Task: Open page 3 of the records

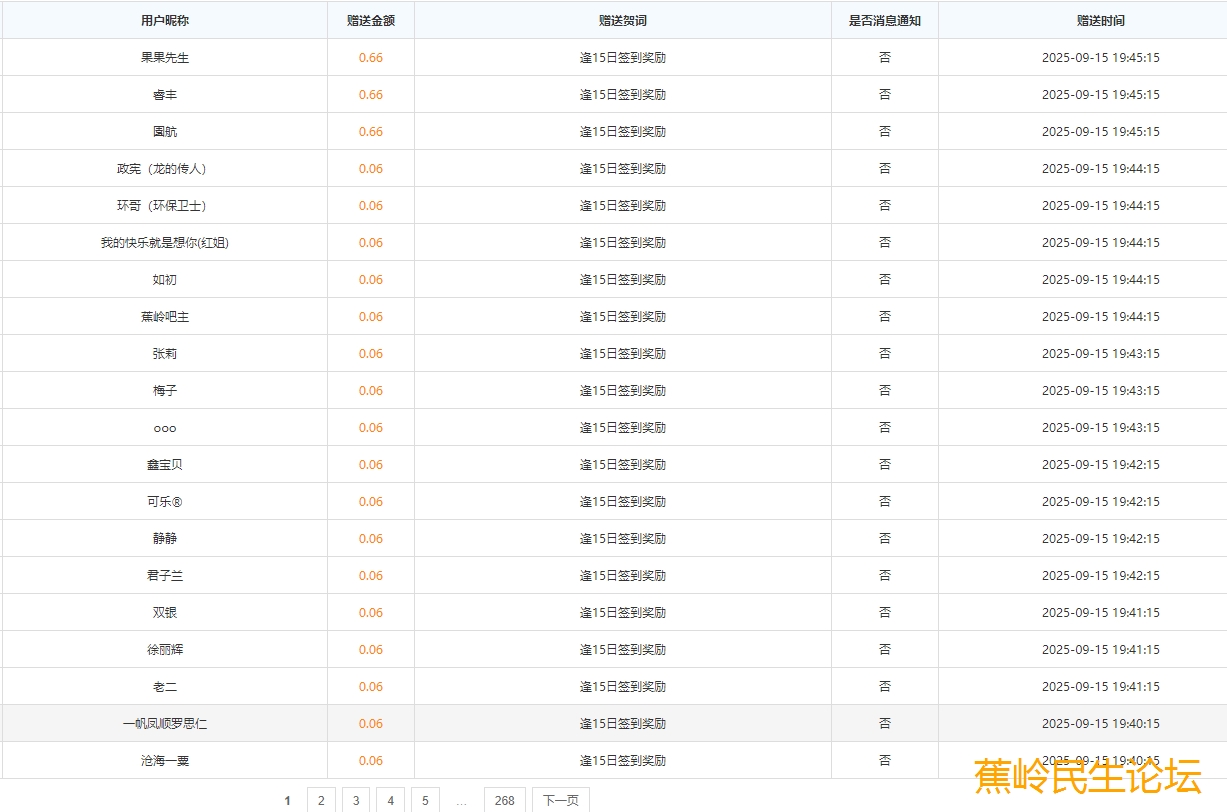Action: [356, 800]
